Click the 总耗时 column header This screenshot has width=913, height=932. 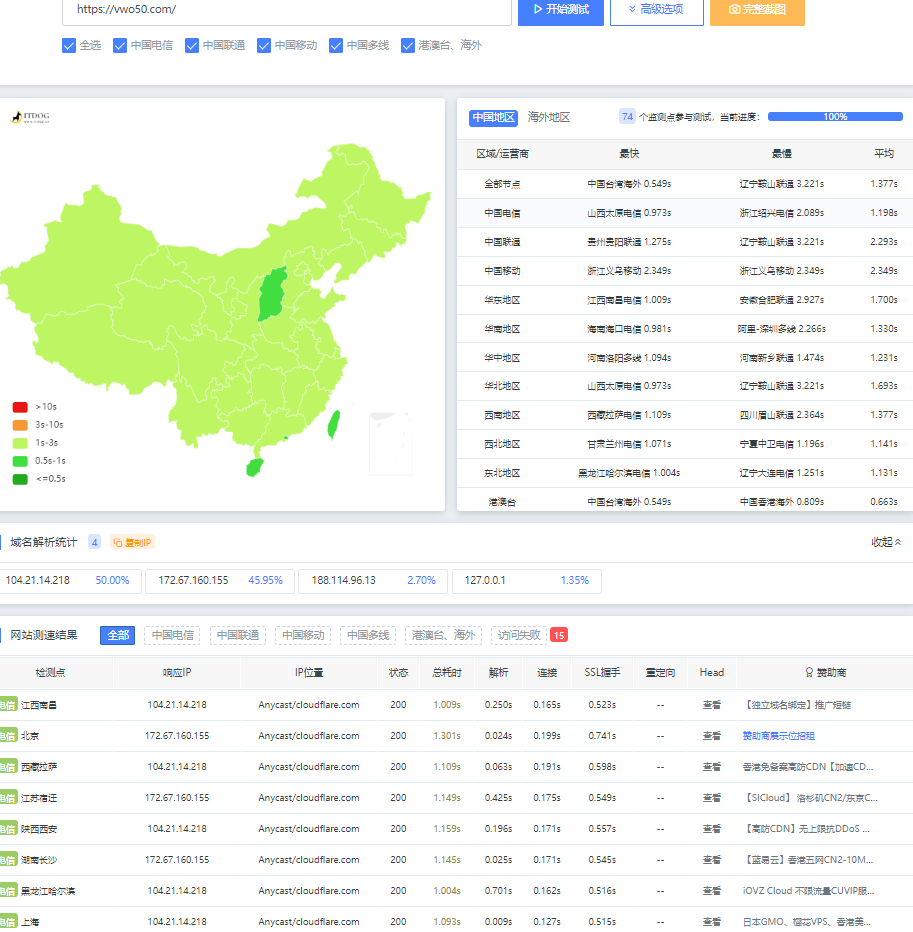point(447,673)
